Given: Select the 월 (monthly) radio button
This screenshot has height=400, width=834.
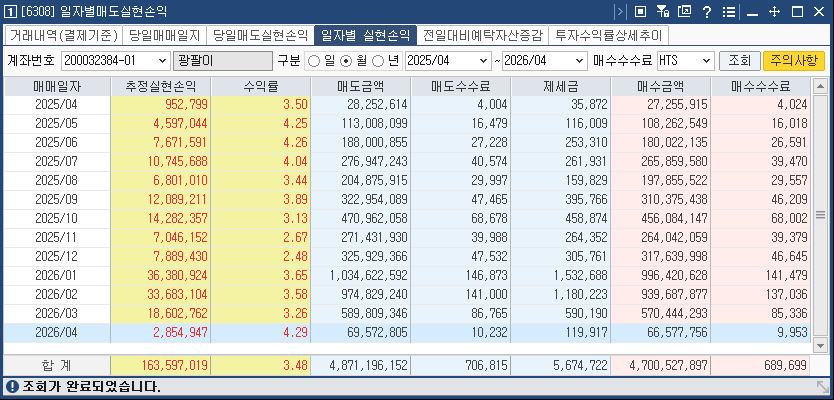Looking at the screenshot, I should click(344, 61).
